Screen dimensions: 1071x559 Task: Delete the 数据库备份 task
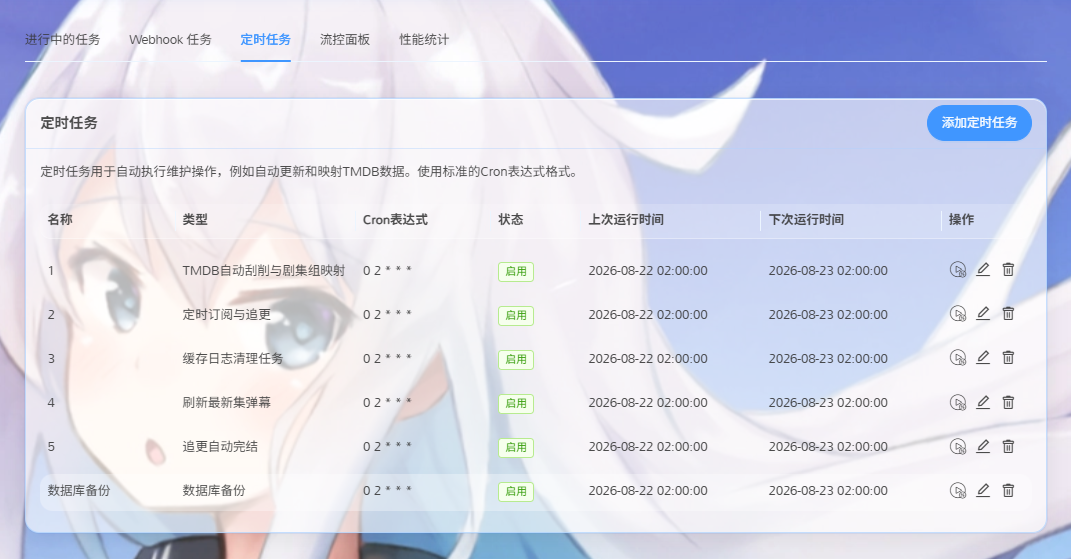1008,490
